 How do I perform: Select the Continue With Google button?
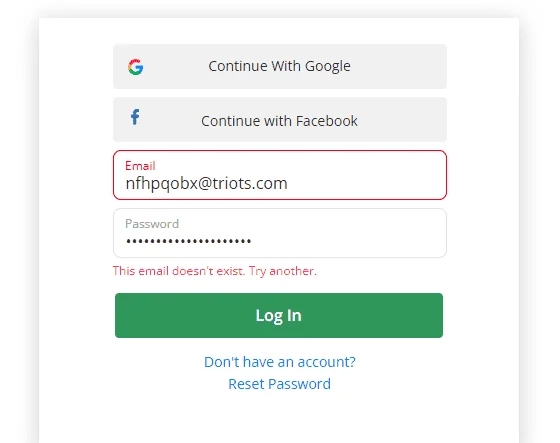(280, 66)
